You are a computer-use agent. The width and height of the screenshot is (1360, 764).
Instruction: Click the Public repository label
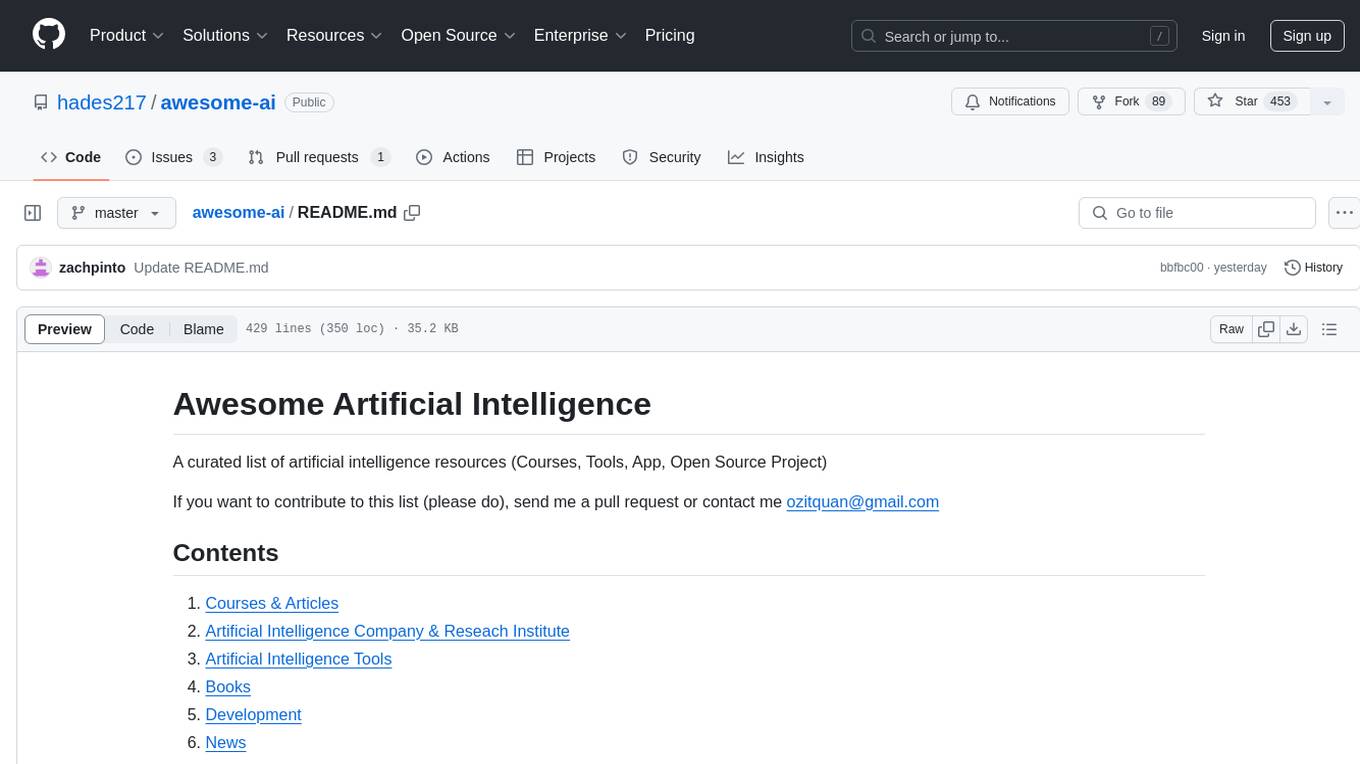coord(309,102)
